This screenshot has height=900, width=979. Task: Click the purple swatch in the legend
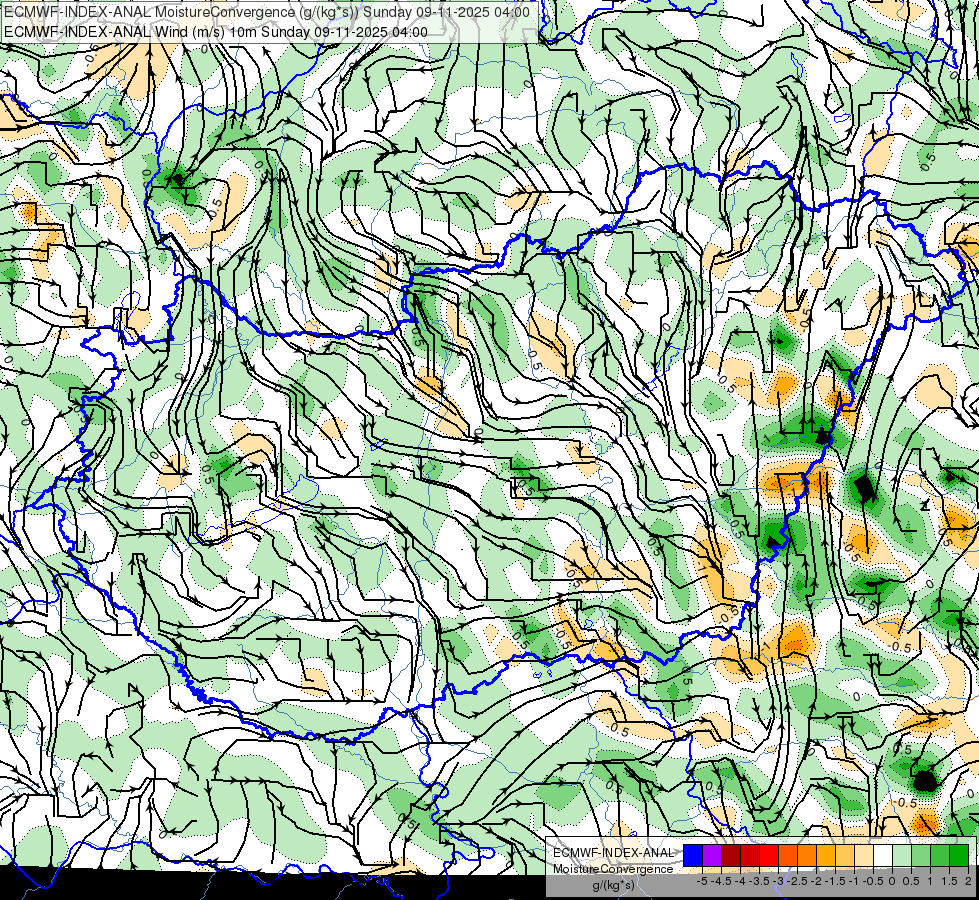click(x=712, y=856)
